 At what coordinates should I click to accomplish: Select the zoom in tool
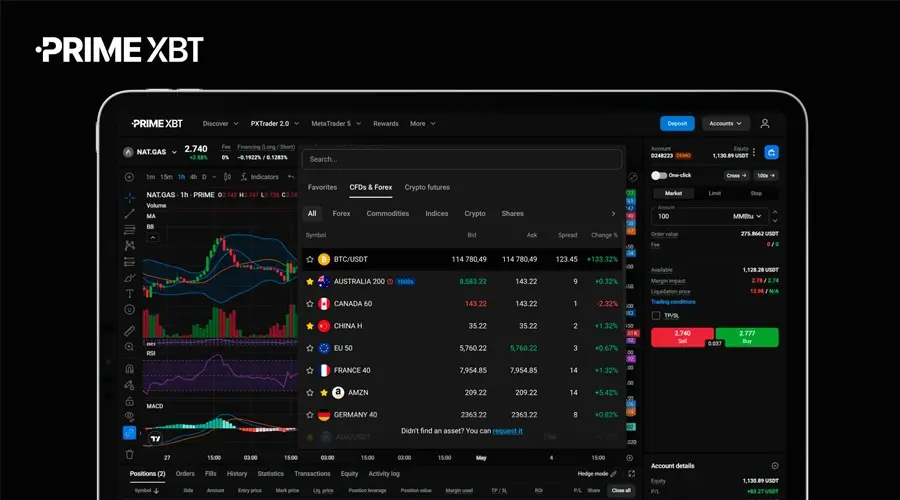(x=130, y=347)
